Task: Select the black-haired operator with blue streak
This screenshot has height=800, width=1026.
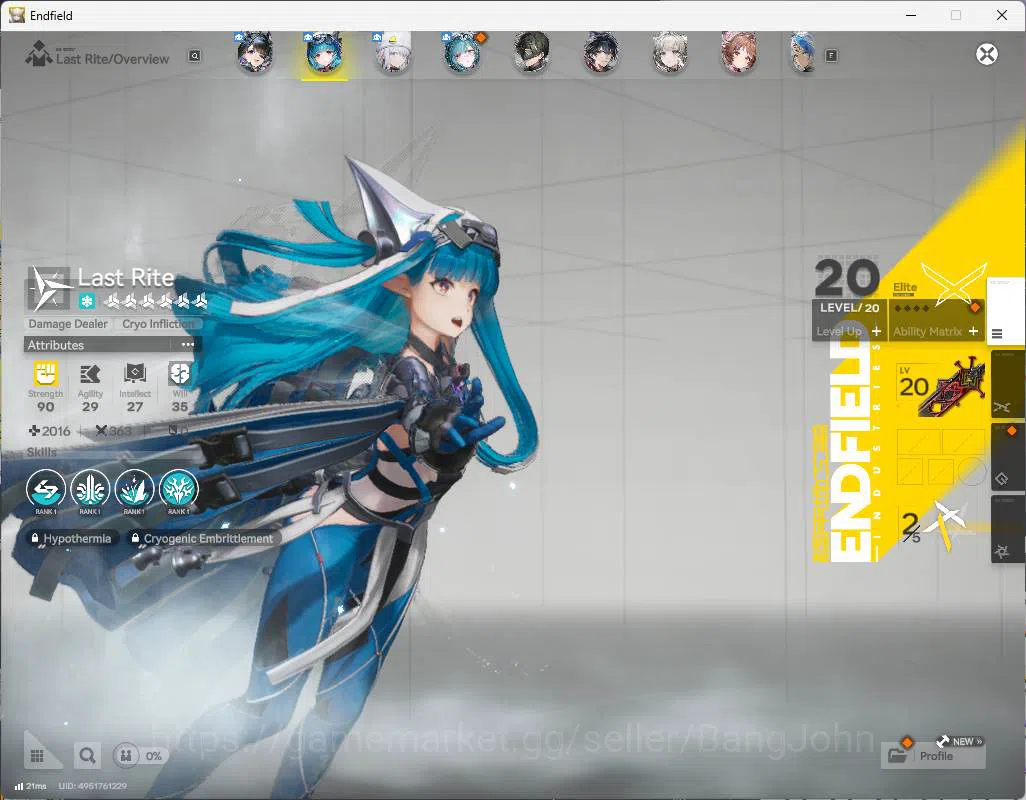Action: click(x=601, y=53)
